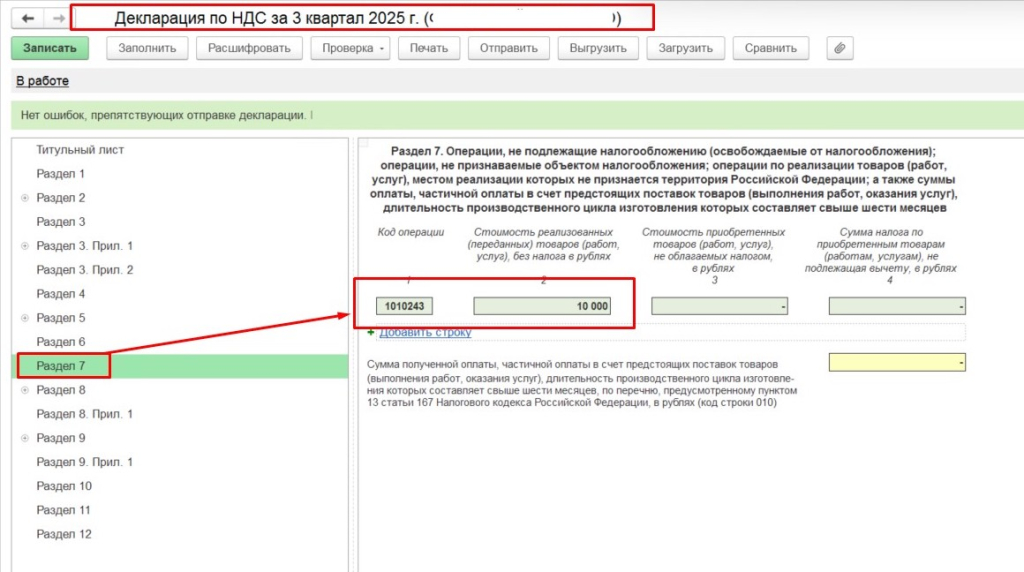Go forward with the right arrow

click(x=58, y=18)
